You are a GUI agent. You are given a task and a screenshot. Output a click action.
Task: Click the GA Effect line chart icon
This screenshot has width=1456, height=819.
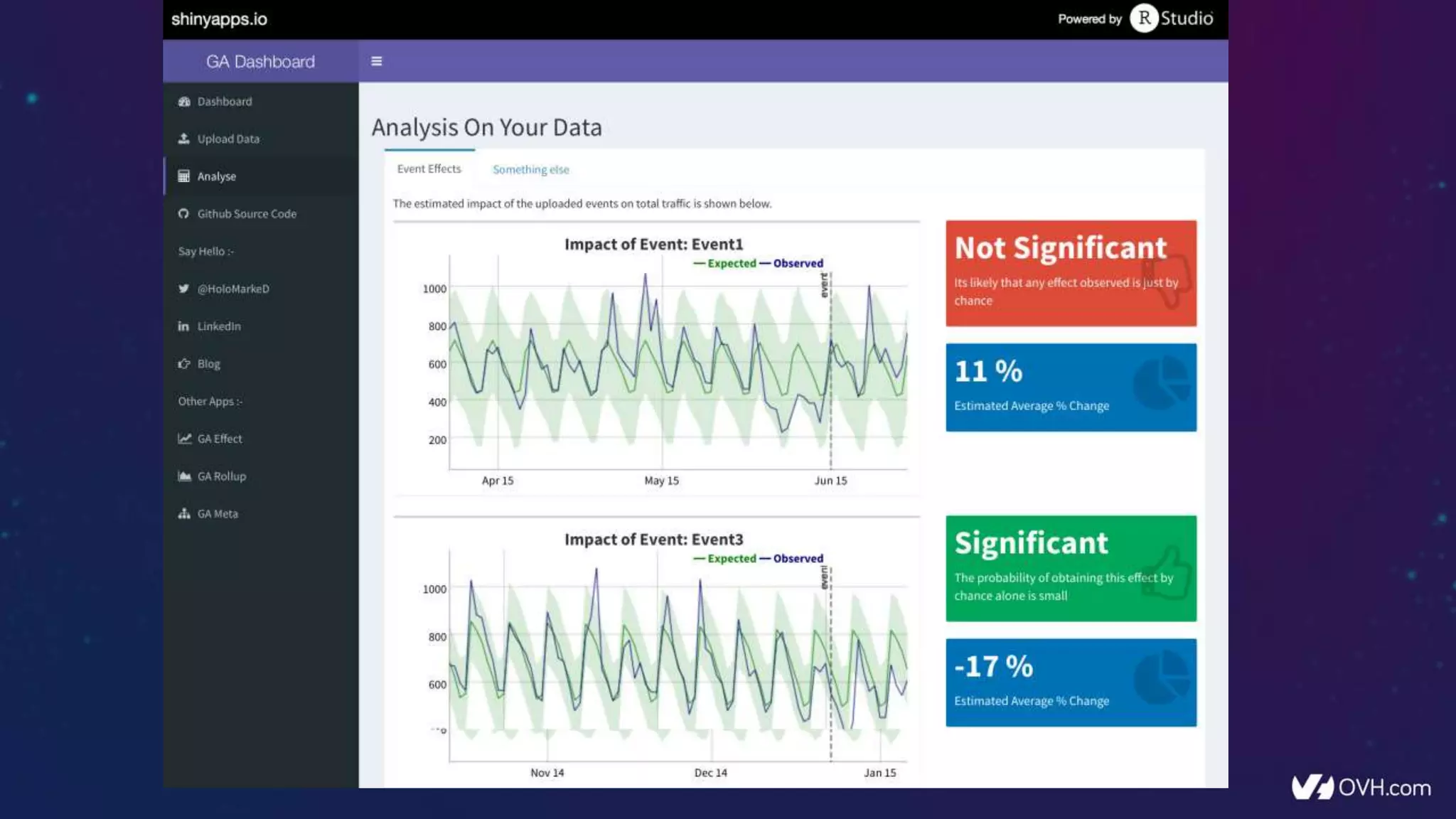tap(184, 439)
